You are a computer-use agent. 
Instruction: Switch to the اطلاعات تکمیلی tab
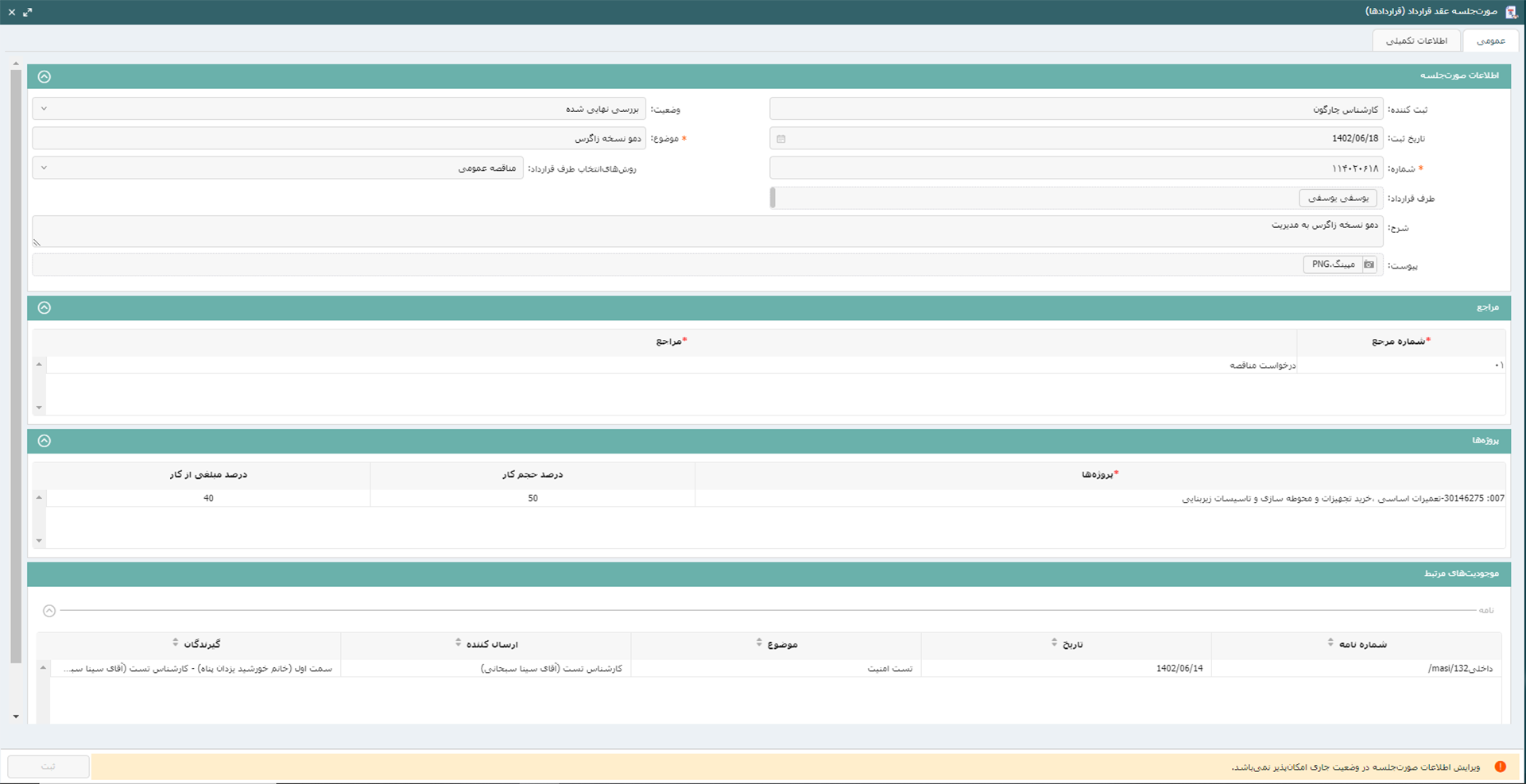pyautogui.click(x=1416, y=41)
